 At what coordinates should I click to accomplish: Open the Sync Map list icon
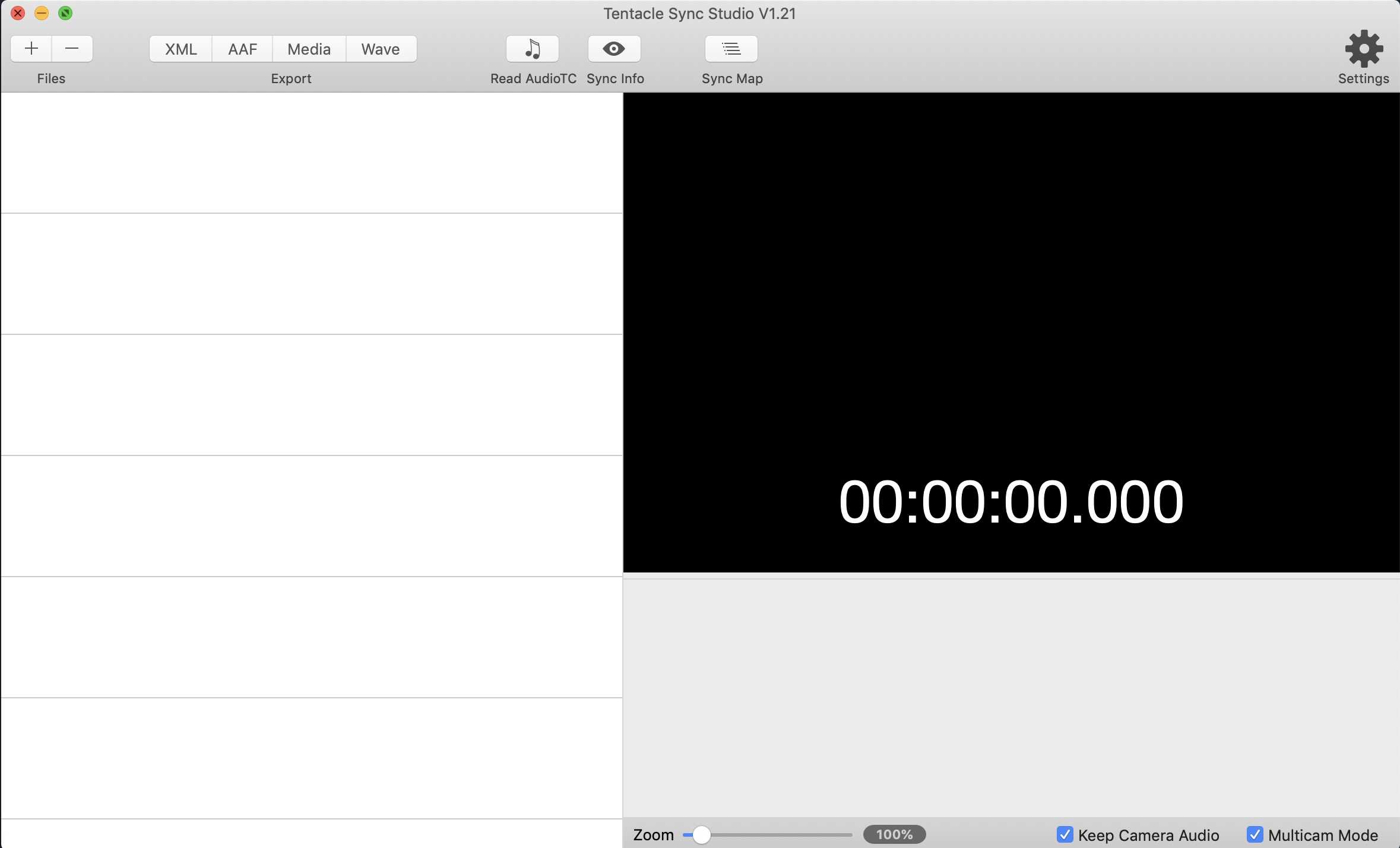tap(731, 49)
